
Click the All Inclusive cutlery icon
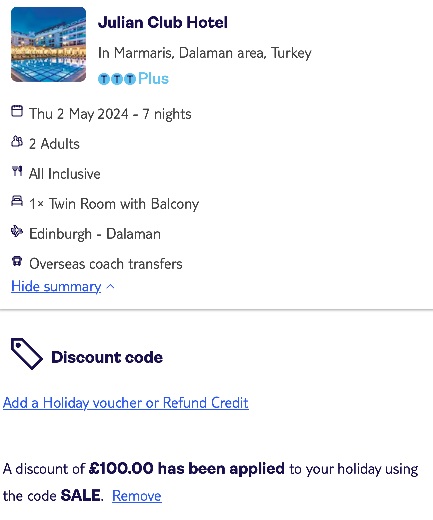(x=17, y=171)
